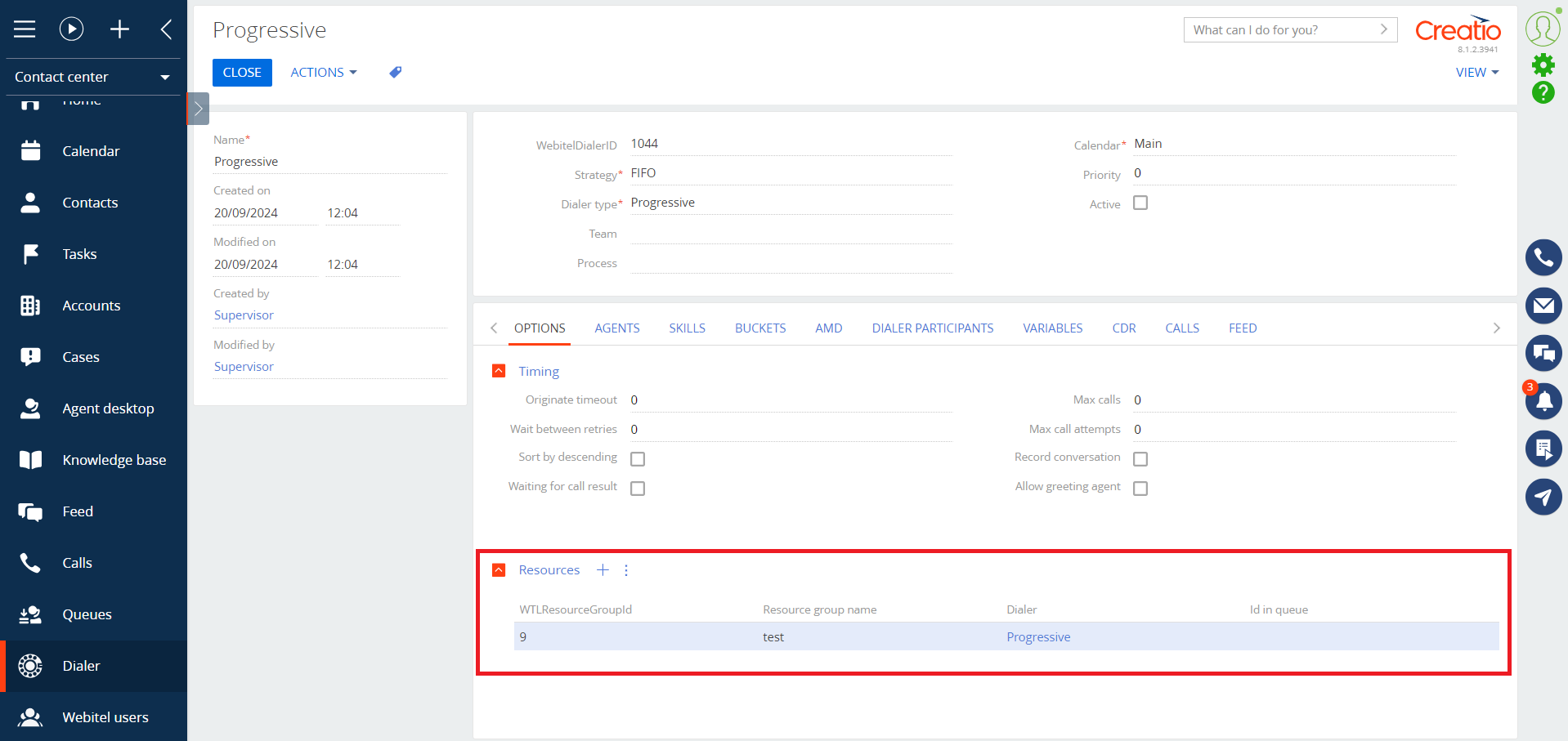Screen dimensions: 1568x741
Task: Collapse the Resources section
Action: coord(499,570)
